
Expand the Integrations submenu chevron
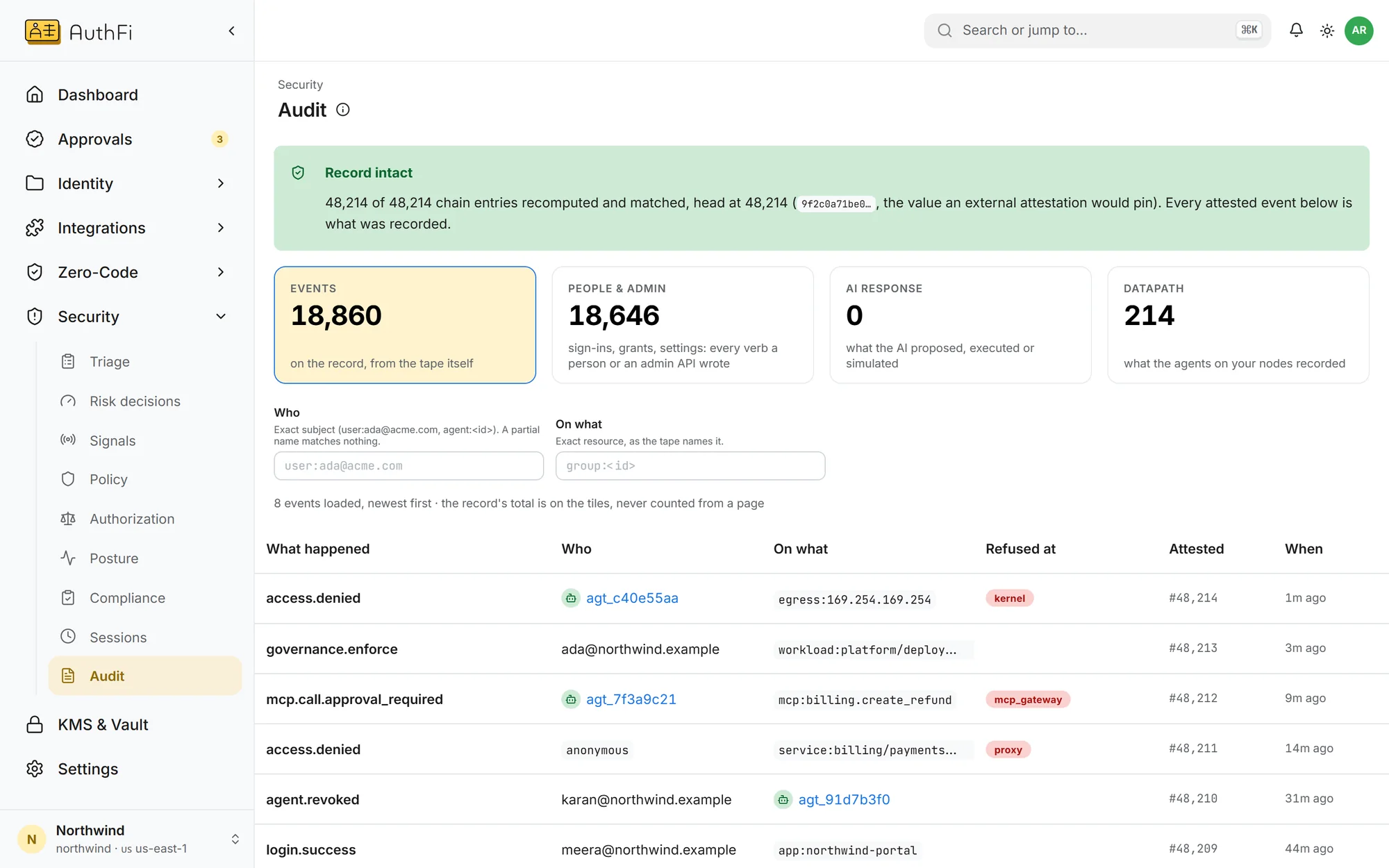[x=221, y=228]
